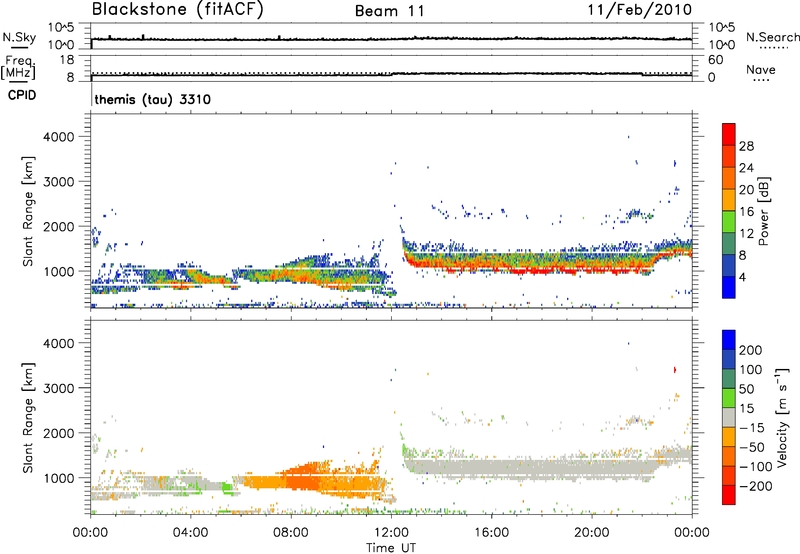Click the 28 tick label on power colorbar
The height and width of the screenshot is (554, 800).
click(746, 146)
